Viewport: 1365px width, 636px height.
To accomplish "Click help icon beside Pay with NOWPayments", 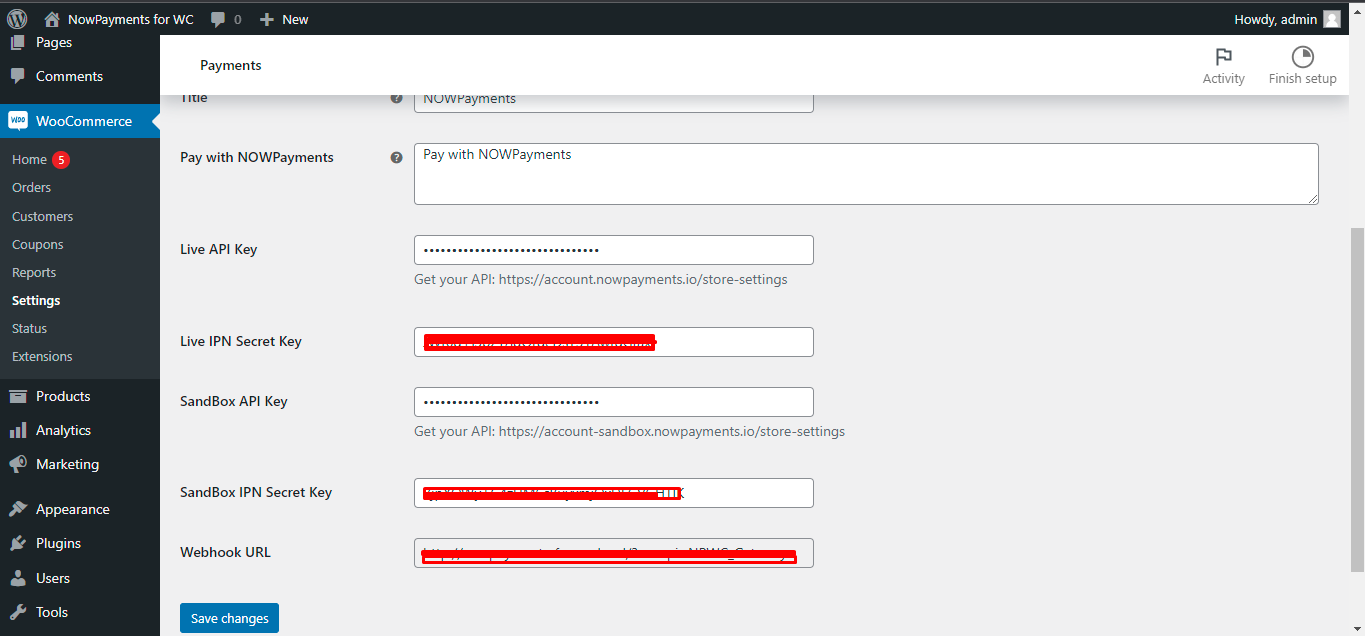I will click(397, 157).
